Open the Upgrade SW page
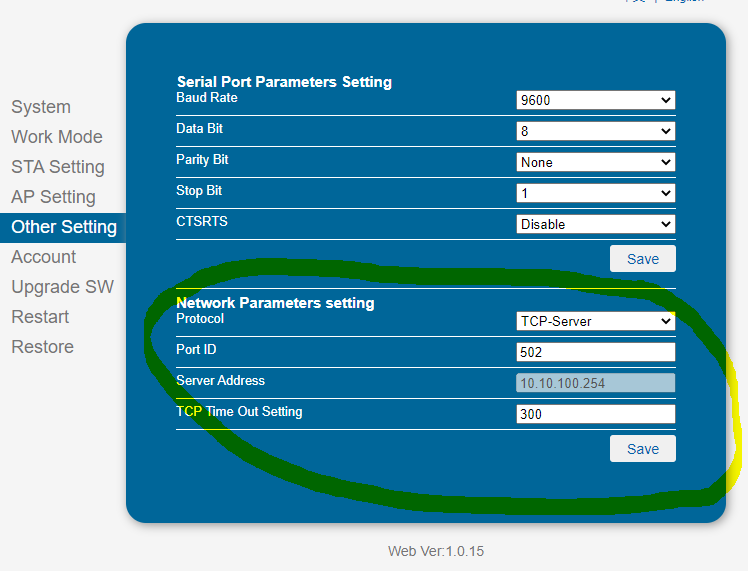 click(x=62, y=287)
